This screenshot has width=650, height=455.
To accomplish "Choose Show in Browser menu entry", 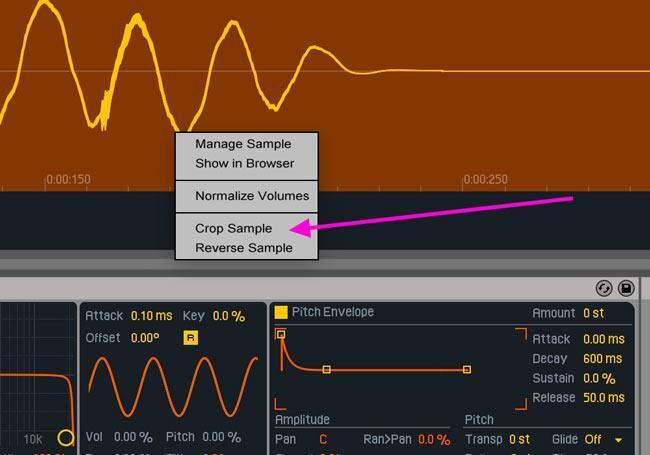I will 244,163.
